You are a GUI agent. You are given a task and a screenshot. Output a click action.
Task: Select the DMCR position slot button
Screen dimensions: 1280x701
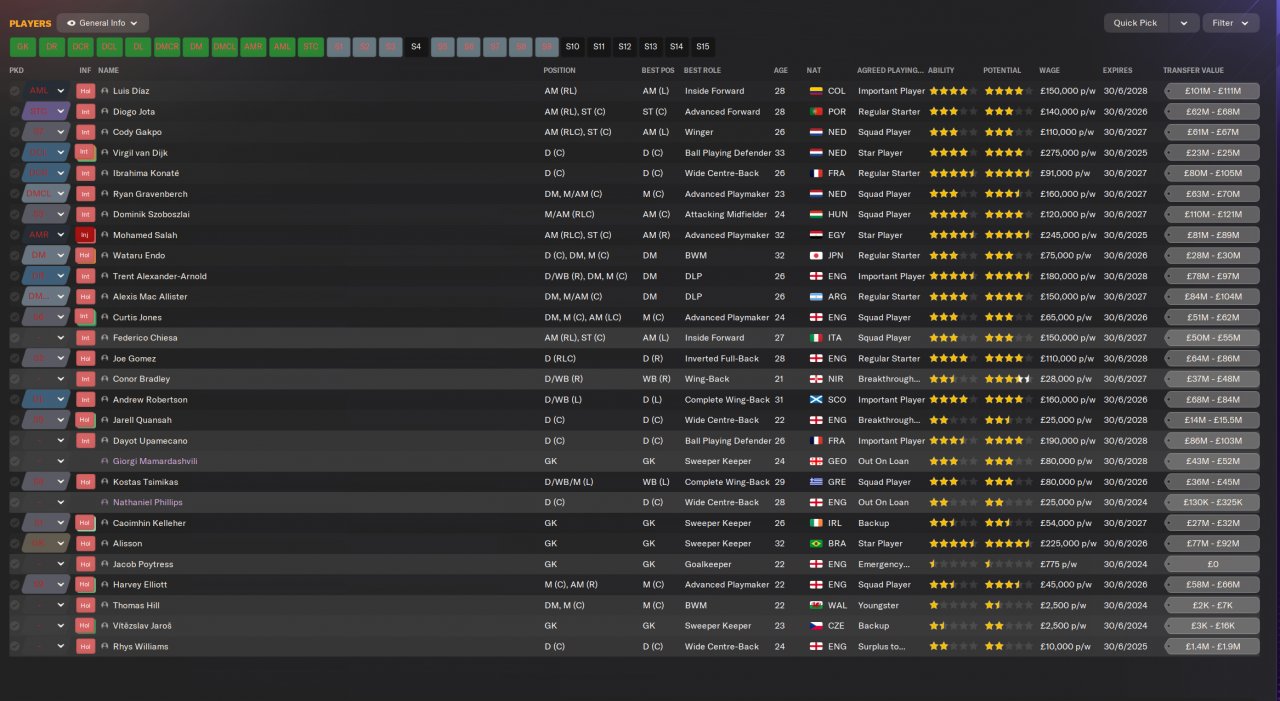click(x=167, y=47)
